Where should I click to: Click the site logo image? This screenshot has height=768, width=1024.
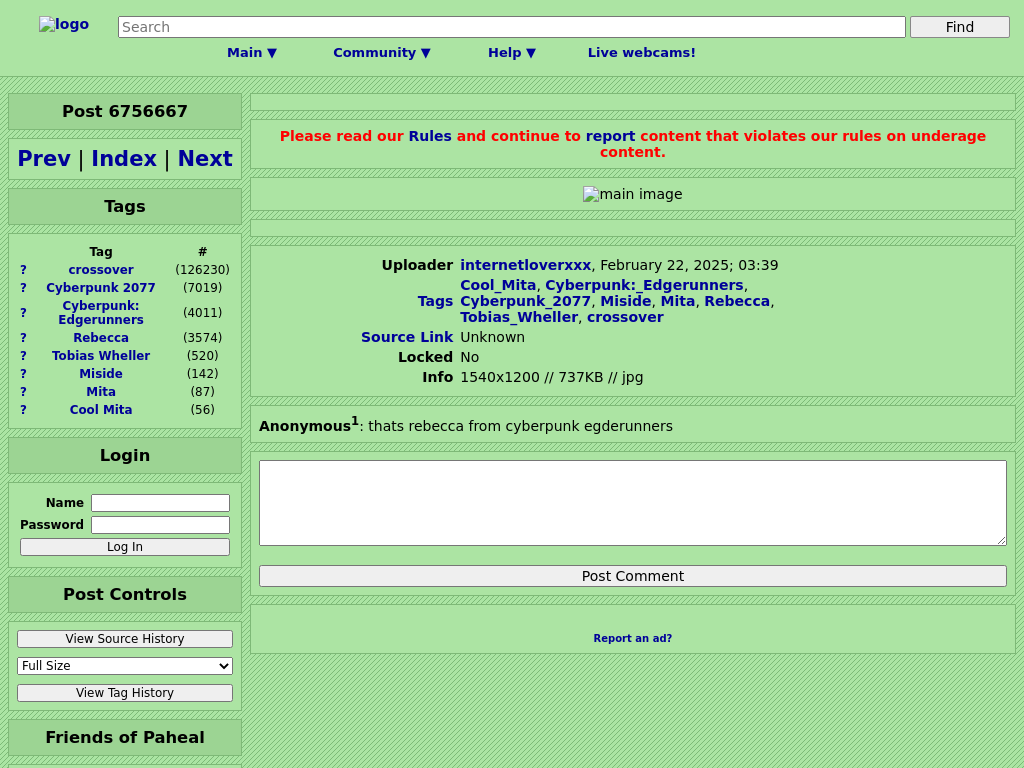(x=64, y=25)
